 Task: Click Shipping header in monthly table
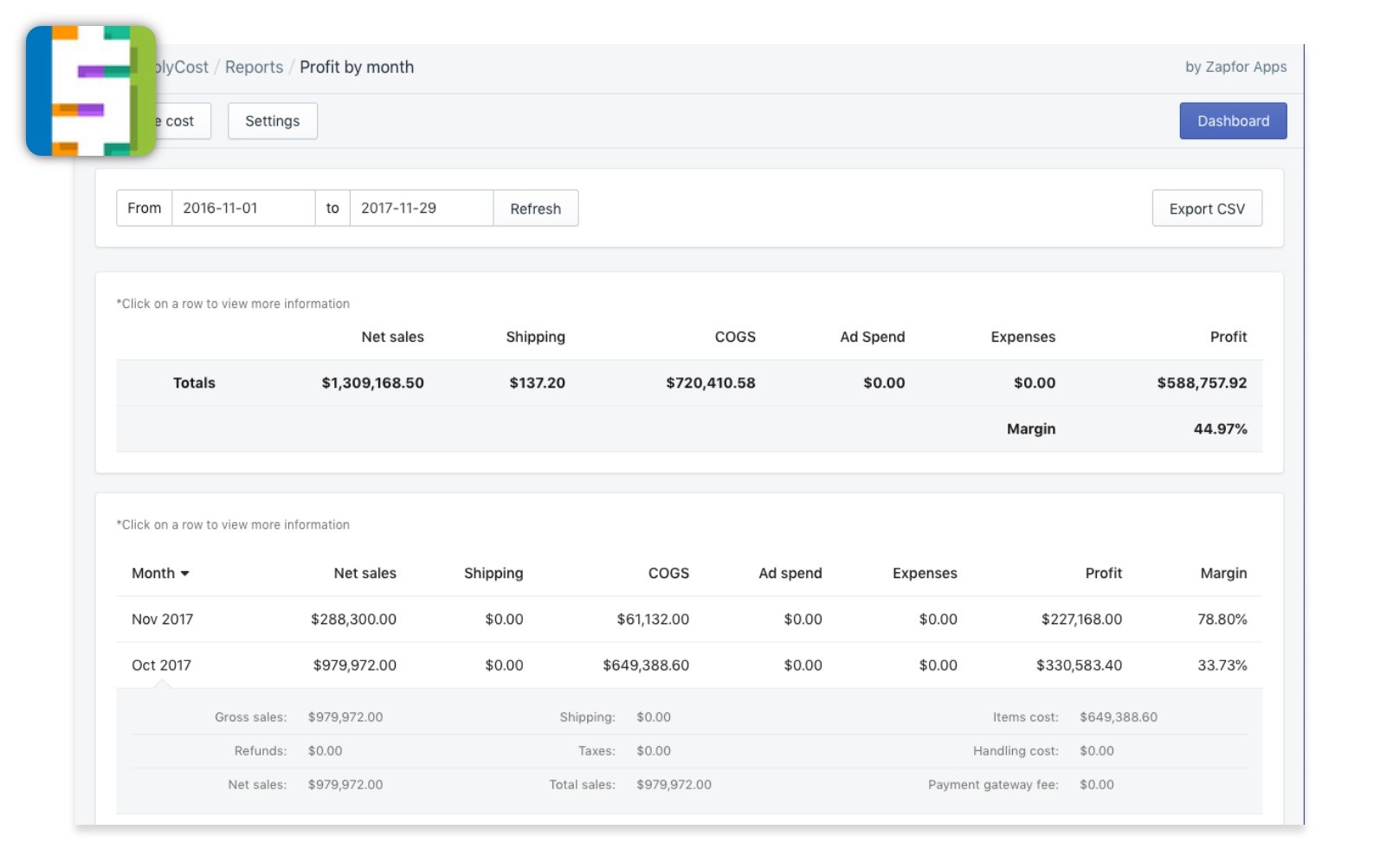pyautogui.click(x=493, y=574)
